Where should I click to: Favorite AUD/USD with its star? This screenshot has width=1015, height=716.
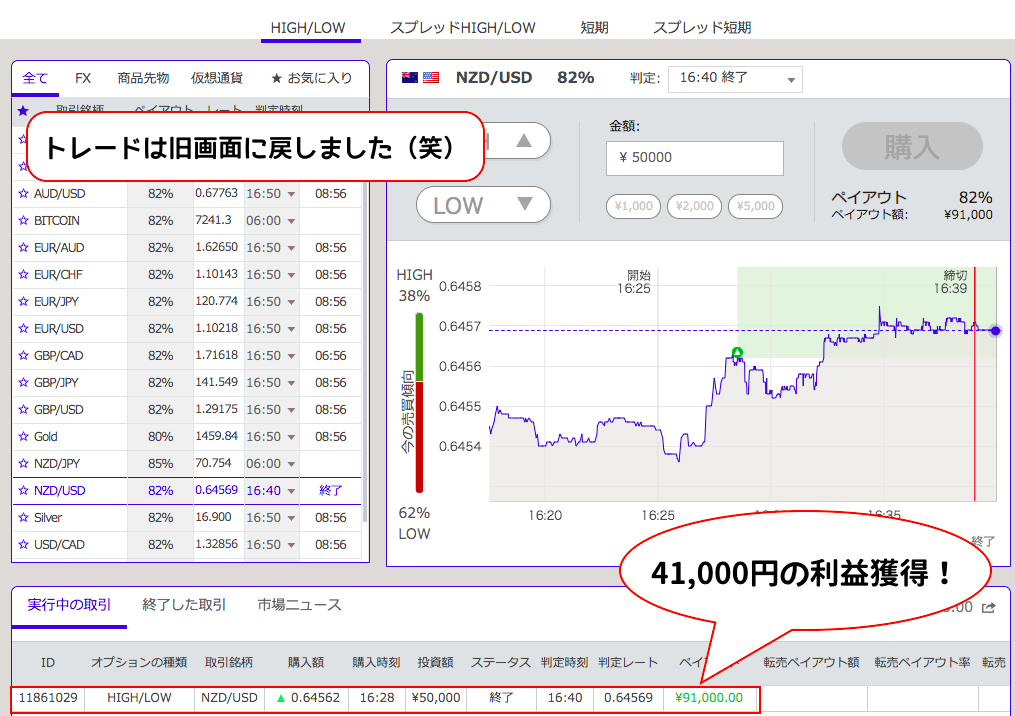pyautogui.click(x=23, y=193)
